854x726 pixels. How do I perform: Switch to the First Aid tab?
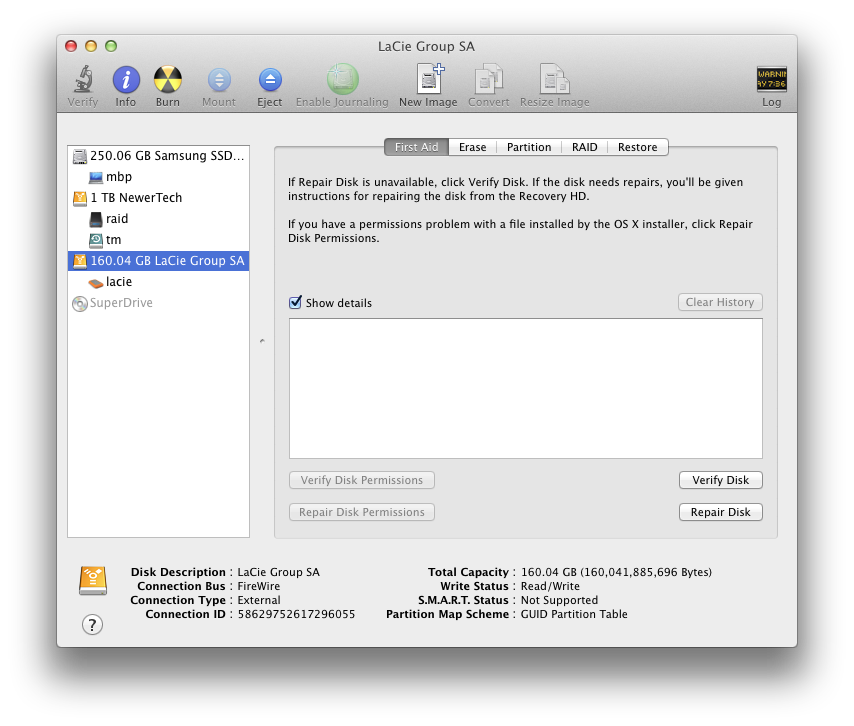pyautogui.click(x=417, y=147)
